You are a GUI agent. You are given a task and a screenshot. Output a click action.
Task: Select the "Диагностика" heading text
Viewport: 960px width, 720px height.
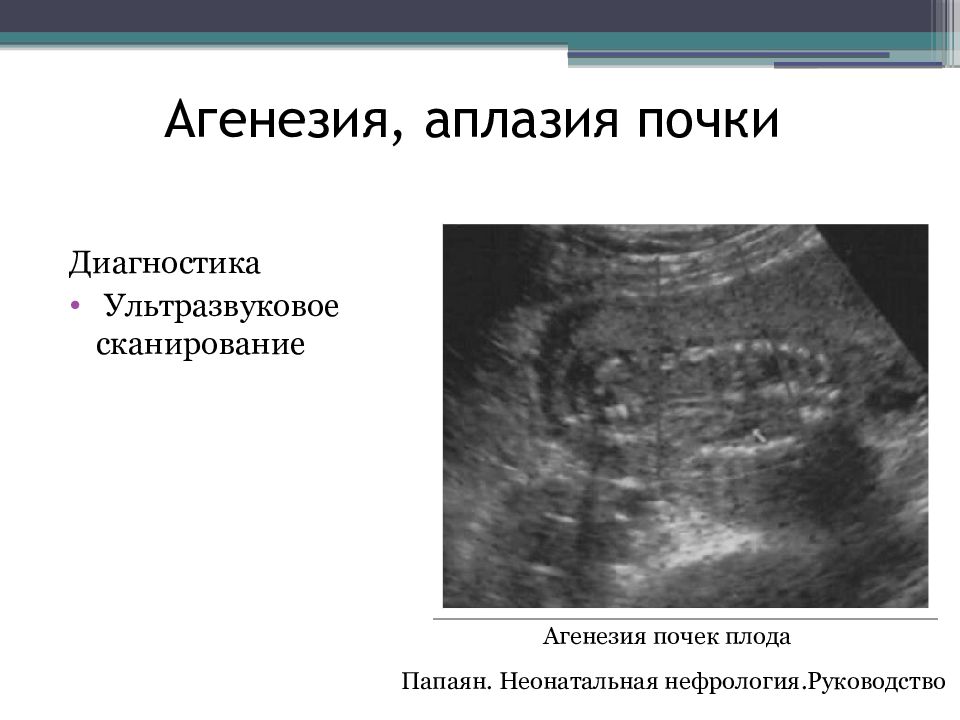pyautogui.click(x=165, y=264)
